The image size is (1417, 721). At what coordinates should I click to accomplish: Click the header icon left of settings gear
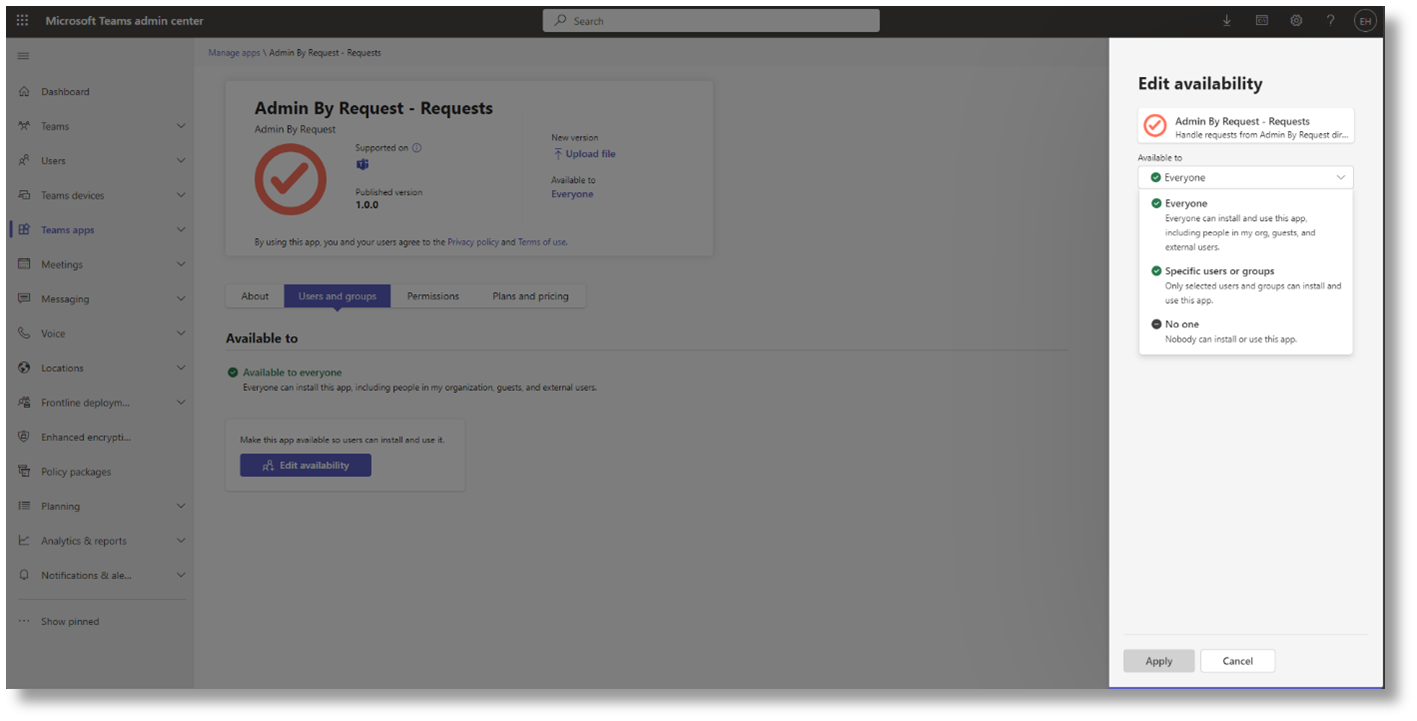click(x=1262, y=20)
